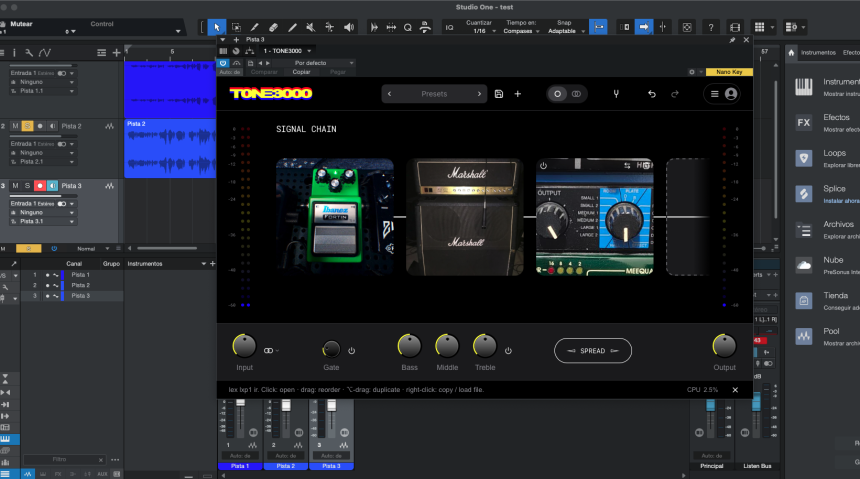Screen dimensions: 860x479
Task: Toggle Solo on Pista 2
Action: click(27, 126)
